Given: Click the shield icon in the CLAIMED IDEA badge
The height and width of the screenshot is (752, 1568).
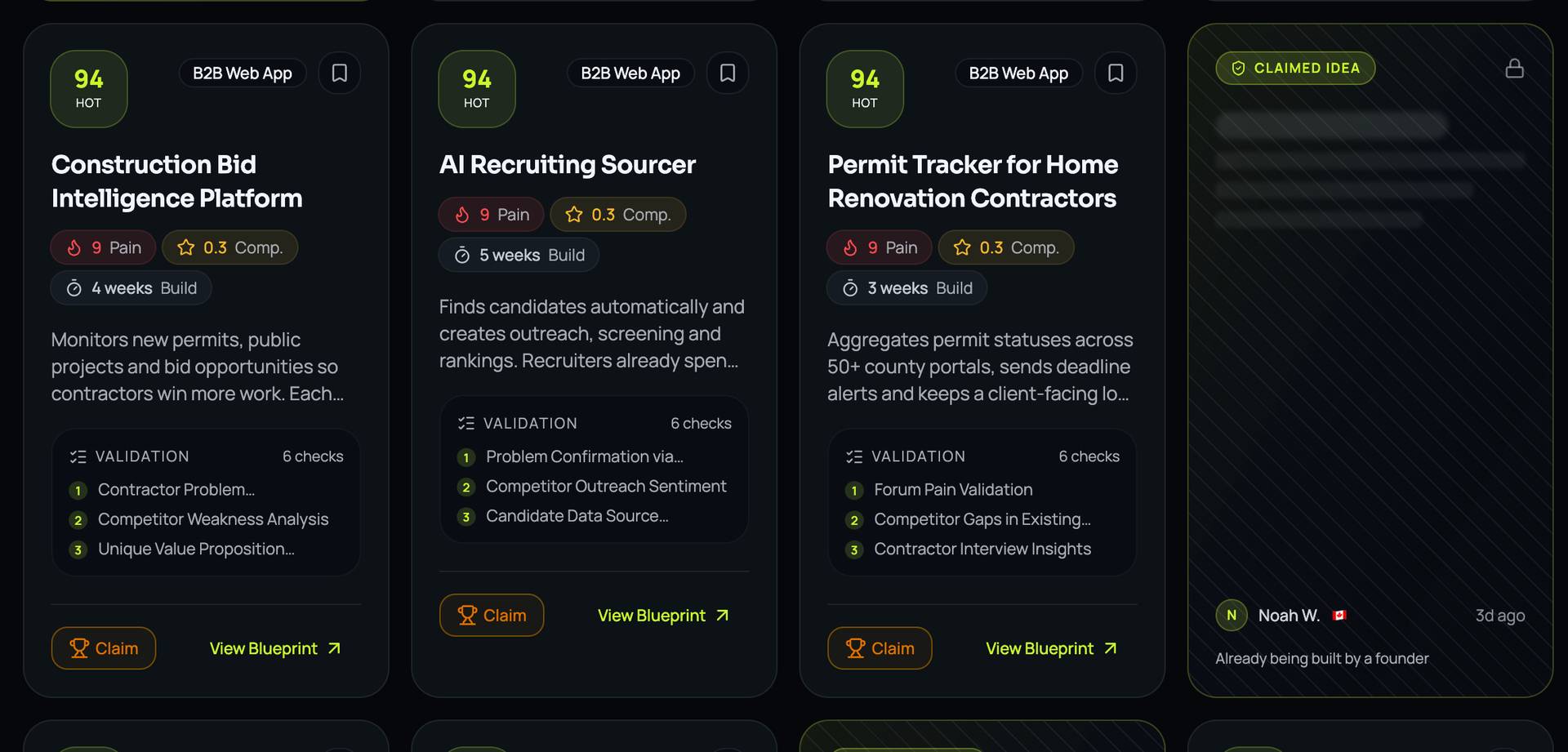Looking at the screenshot, I should [x=1238, y=69].
